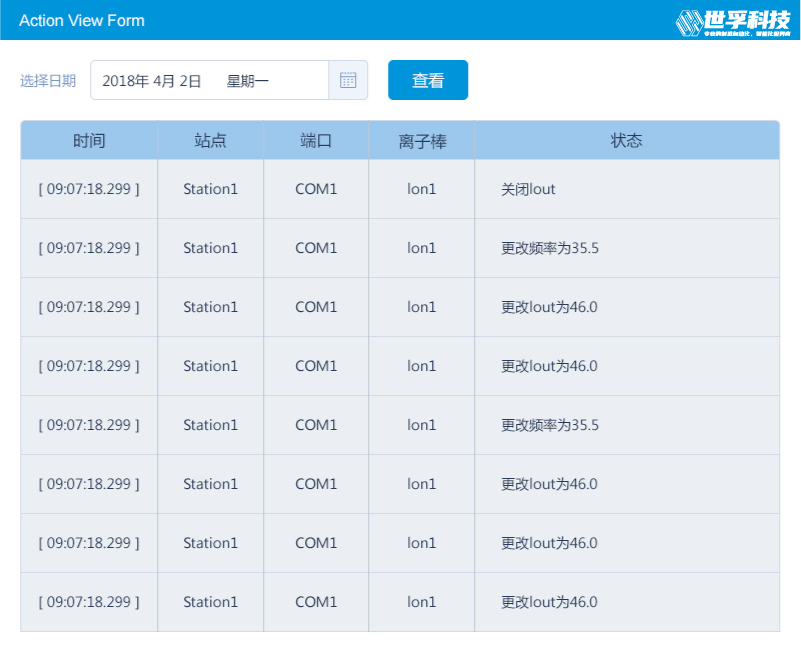Sort by the 时间 column header
801x655 pixels.
tap(89, 141)
